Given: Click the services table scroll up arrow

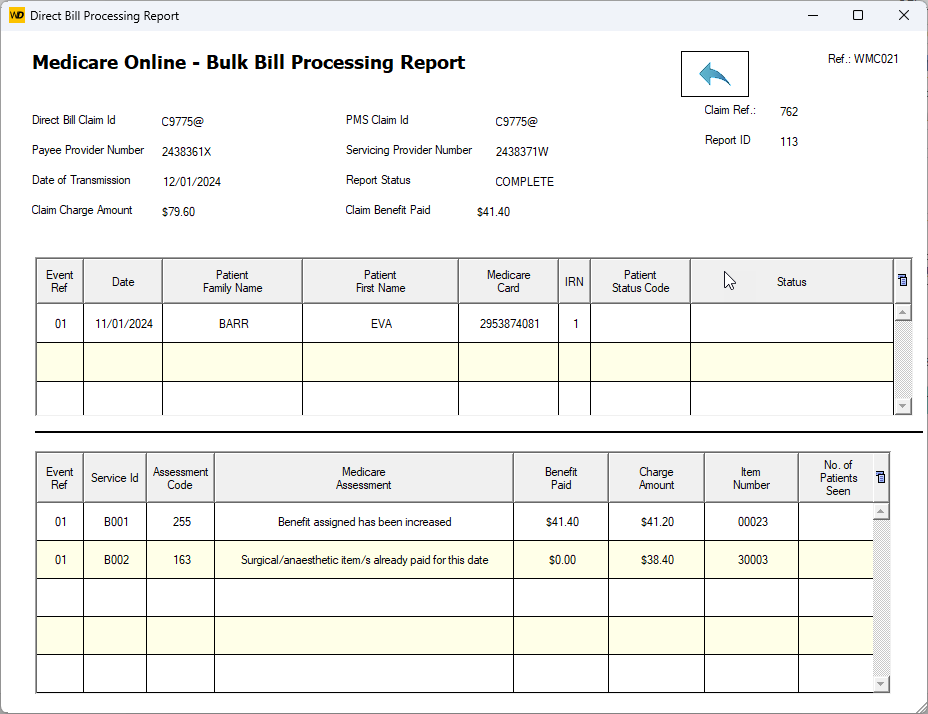Looking at the screenshot, I should pos(881,511).
